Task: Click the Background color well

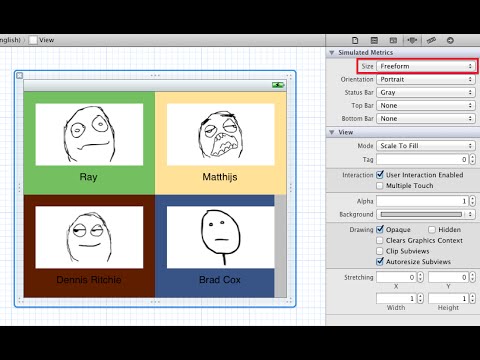Action: 421,214
